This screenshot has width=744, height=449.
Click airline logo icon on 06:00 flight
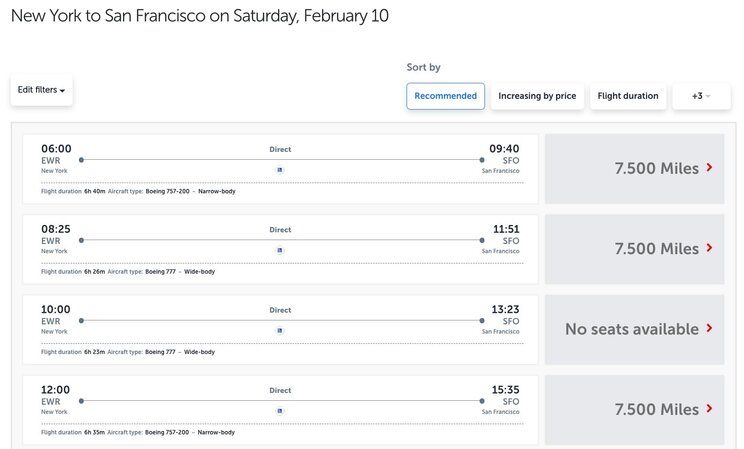(280, 170)
